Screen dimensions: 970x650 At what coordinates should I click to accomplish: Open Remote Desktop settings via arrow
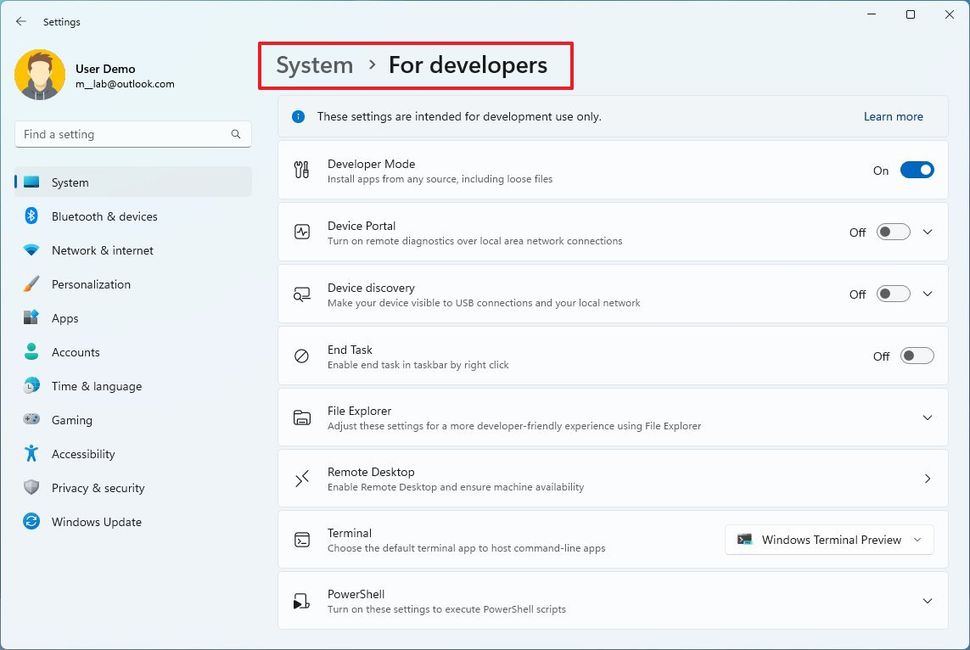tap(927, 479)
